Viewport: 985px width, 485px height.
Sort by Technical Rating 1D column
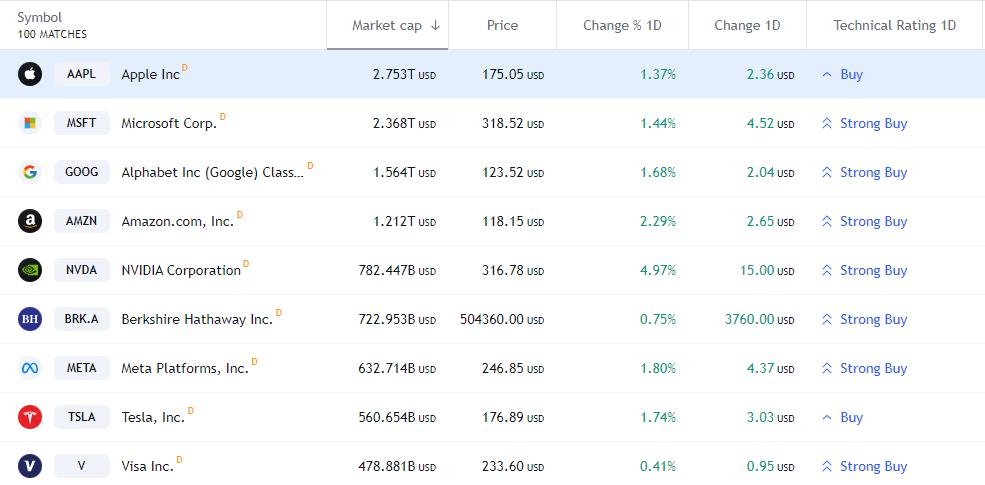(895, 26)
